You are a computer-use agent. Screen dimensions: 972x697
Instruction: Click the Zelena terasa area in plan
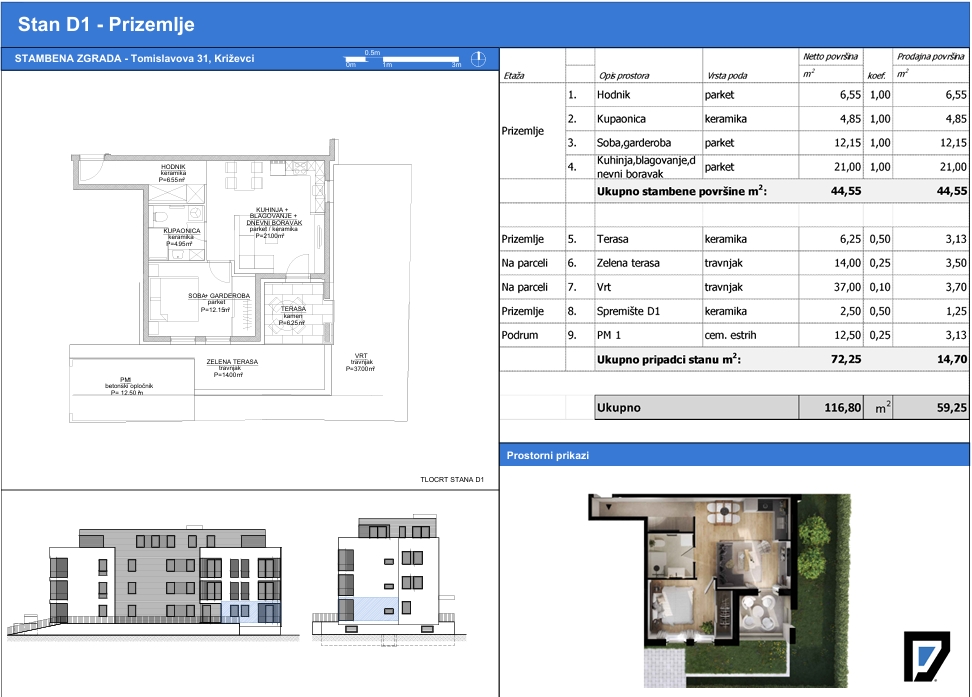pos(232,368)
